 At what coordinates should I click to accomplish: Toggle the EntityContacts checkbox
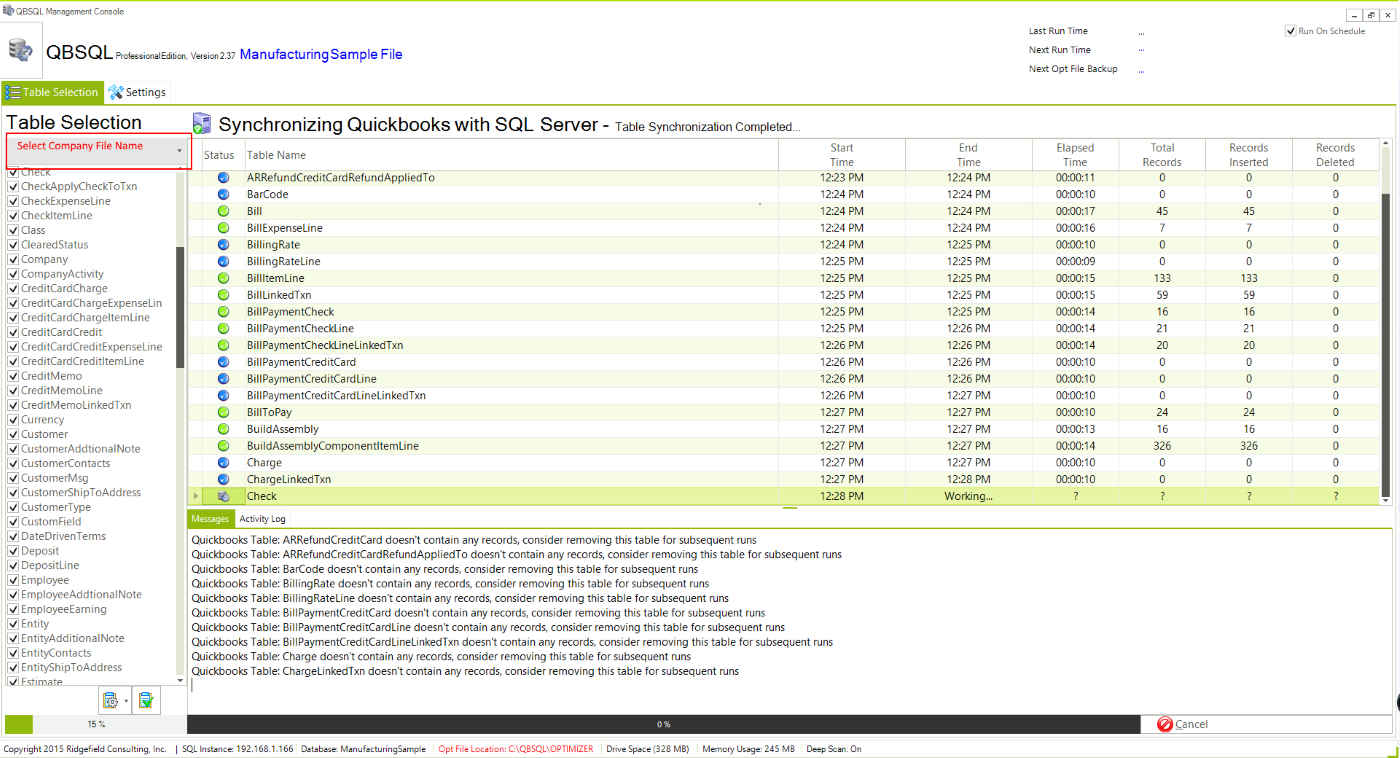pos(13,653)
